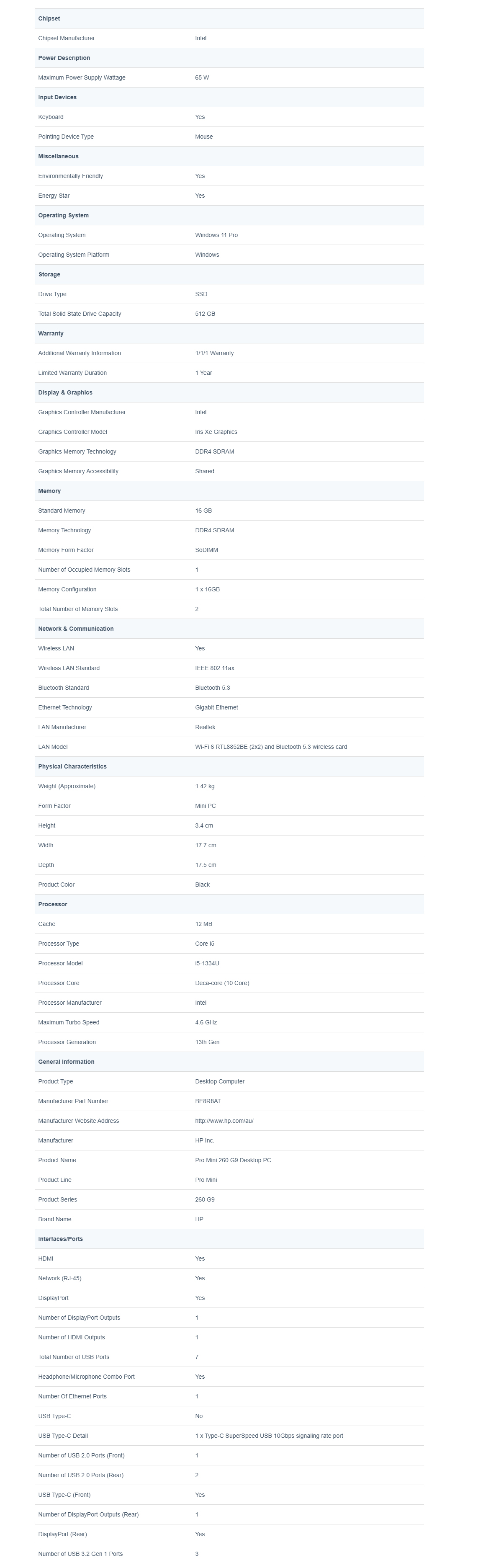Select the i5-1334U processor model value
The image size is (496, 1568).
[207, 963]
